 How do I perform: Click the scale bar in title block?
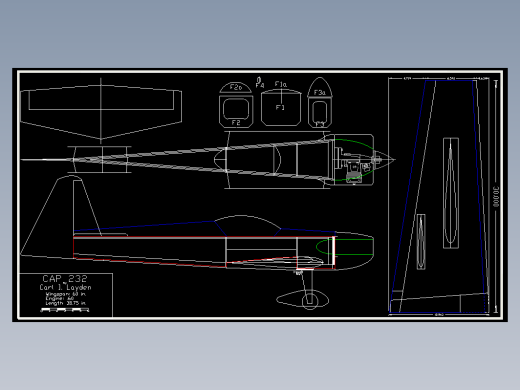point(65,310)
